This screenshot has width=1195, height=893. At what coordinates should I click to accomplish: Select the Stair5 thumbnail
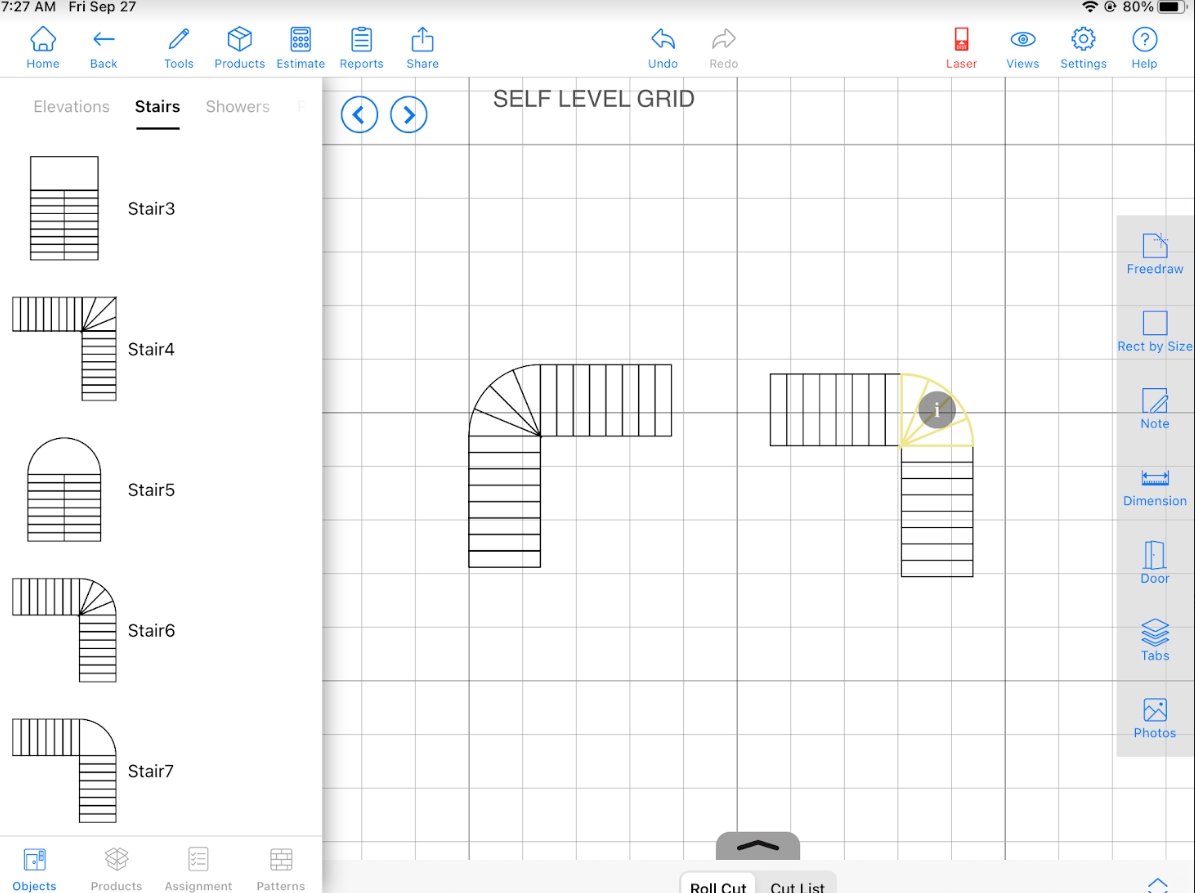[x=64, y=489]
